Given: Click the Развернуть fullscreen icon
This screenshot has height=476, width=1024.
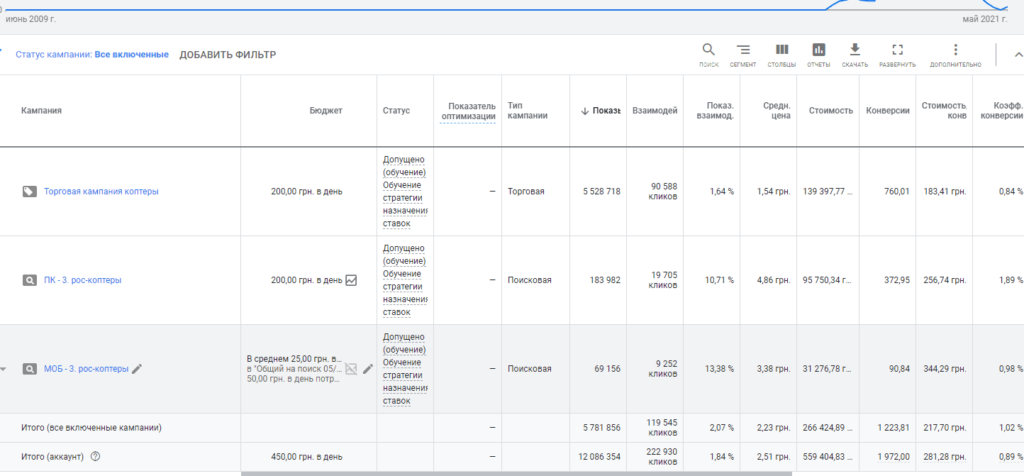Looking at the screenshot, I should (897, 50).
